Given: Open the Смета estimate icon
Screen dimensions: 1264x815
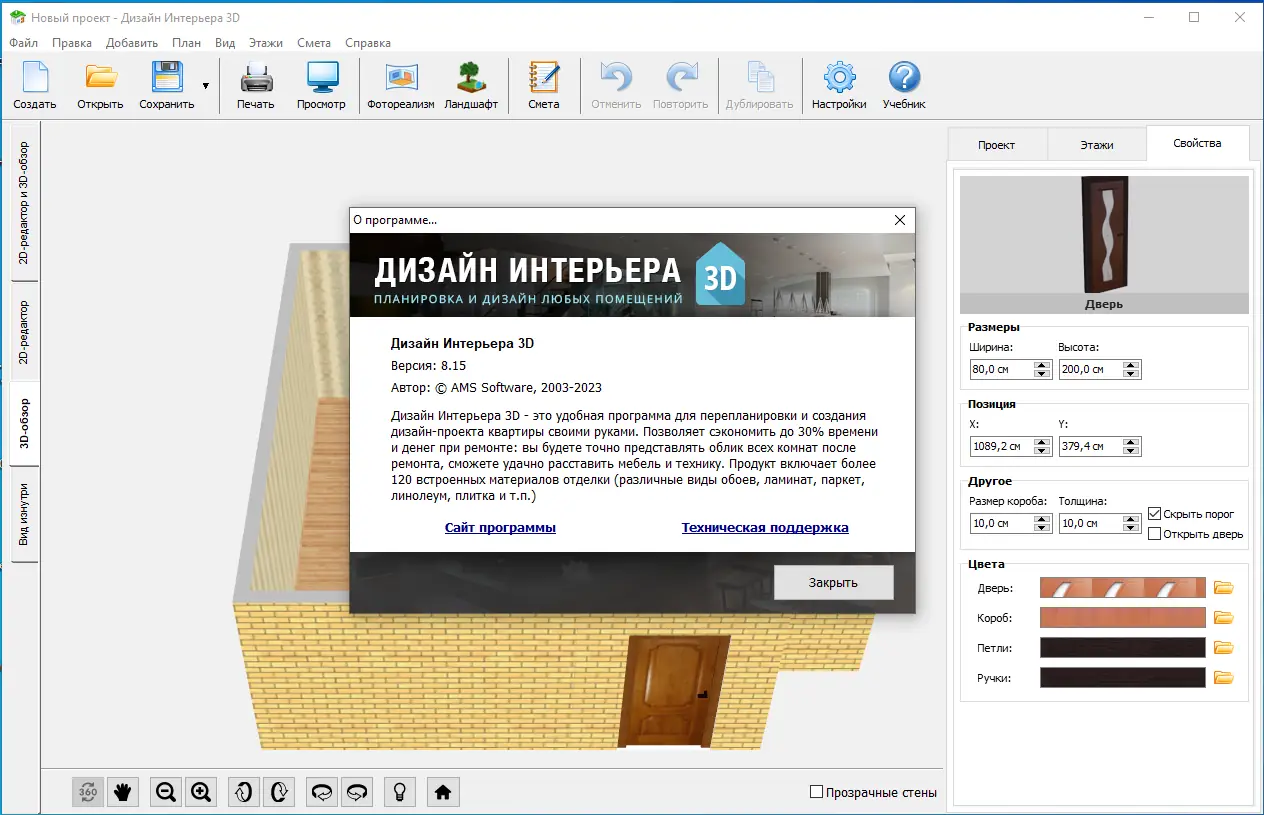Looking at the screenshot, I should [x=544, y=86].
